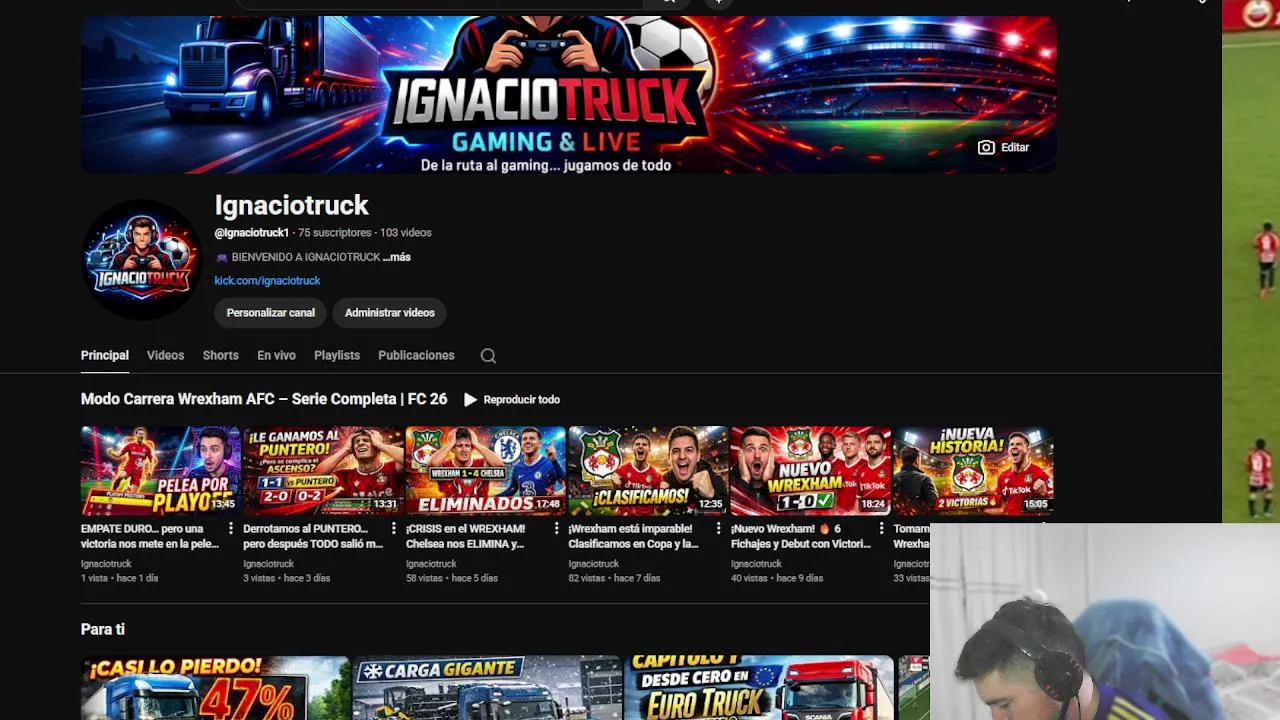
Task: Click the Derrotamos al PUNTERO video title
Action: pos(313,536)
